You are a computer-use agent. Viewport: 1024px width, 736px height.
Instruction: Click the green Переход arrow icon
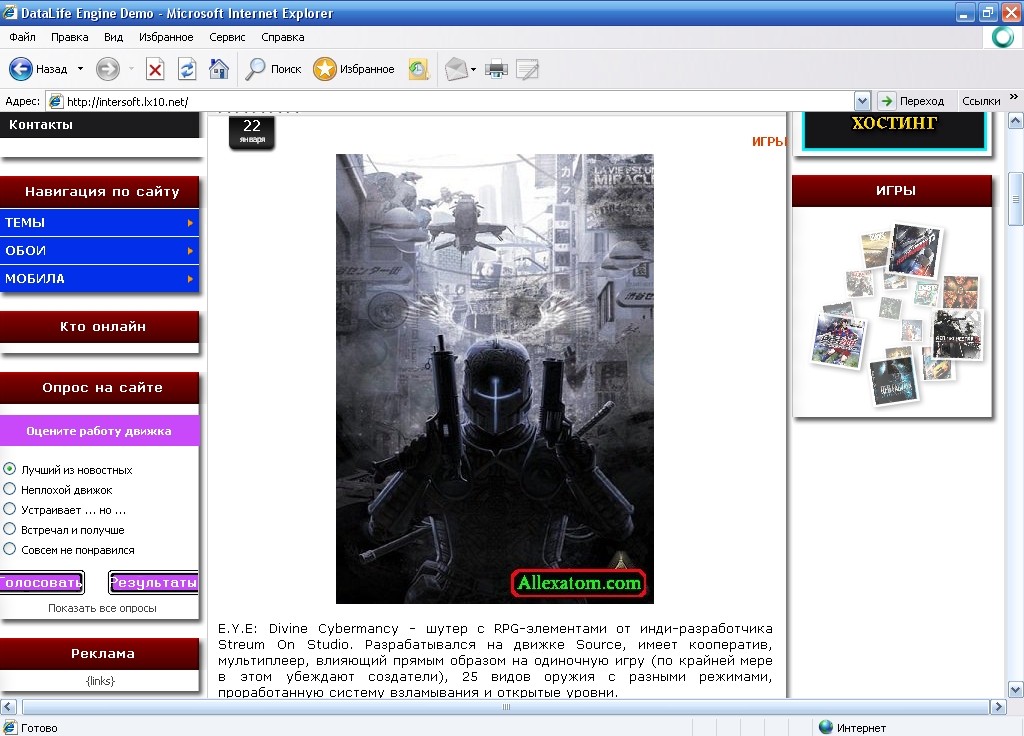pos(886,101)
